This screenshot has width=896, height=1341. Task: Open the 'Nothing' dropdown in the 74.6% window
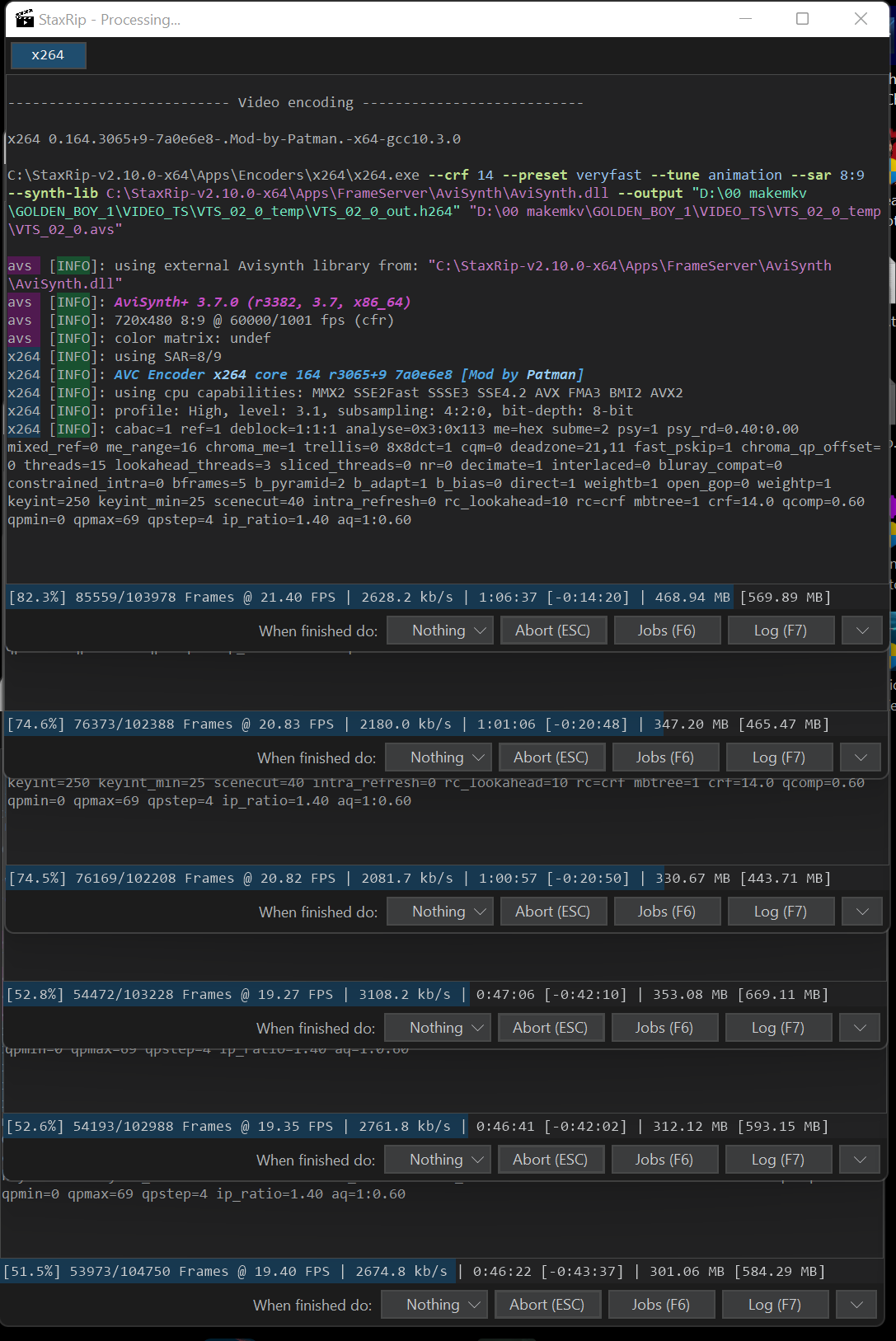(439, 757)
